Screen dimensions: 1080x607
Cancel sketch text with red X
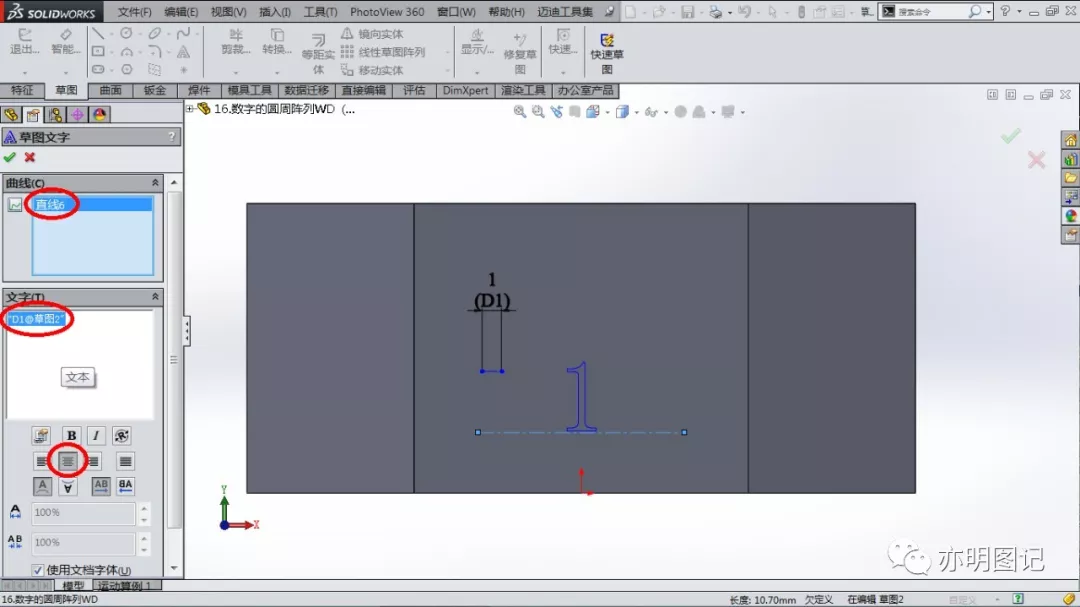tap(30, 157)
